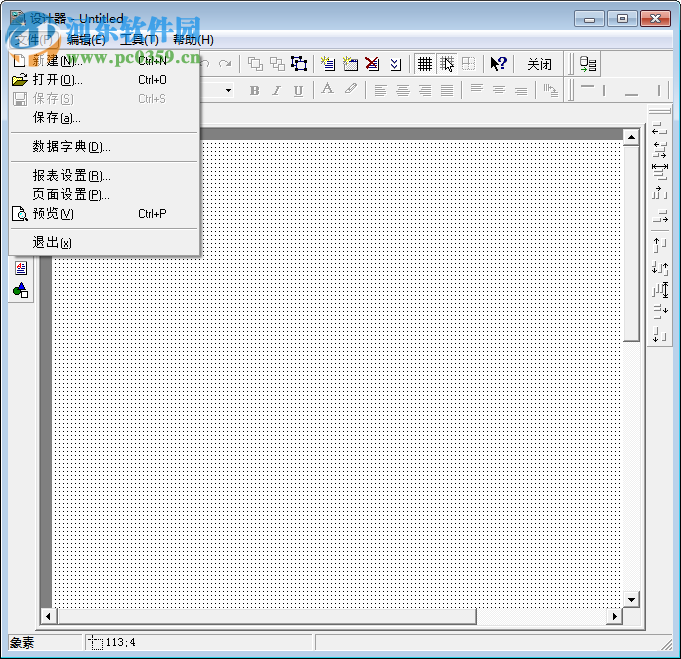Click the text rotation icon
This screenshot has width=681, height=659.
point(550,90)
